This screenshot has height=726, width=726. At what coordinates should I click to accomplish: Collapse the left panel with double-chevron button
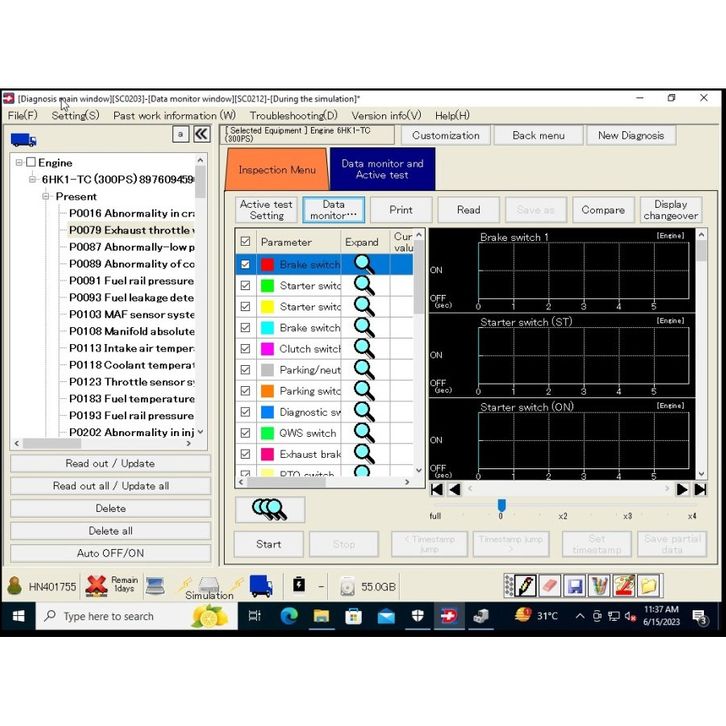201,134
